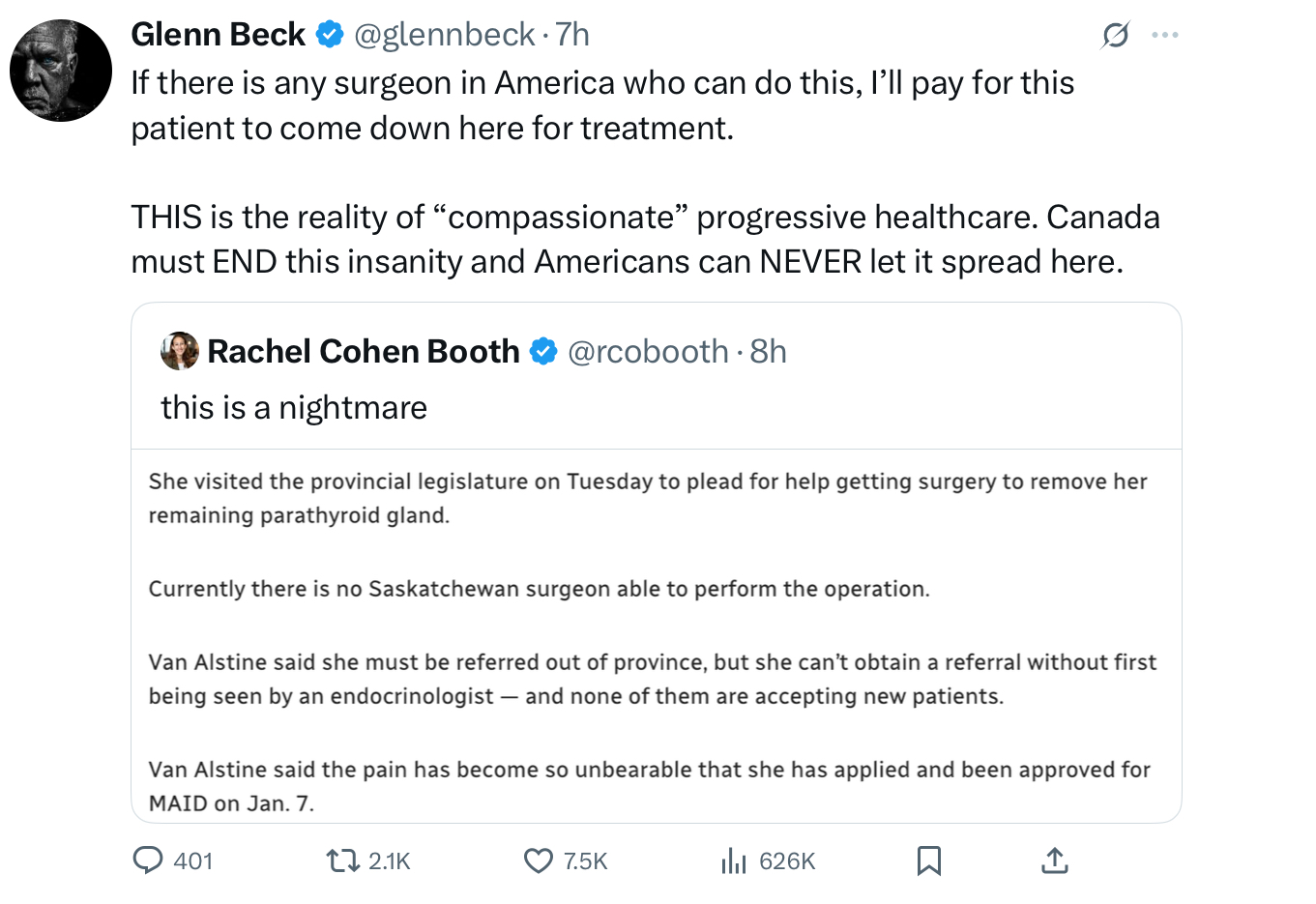1316x904 pixels.
Task: Click Glenn Beck's blue verified badge
Action: [x=330, y=35]
